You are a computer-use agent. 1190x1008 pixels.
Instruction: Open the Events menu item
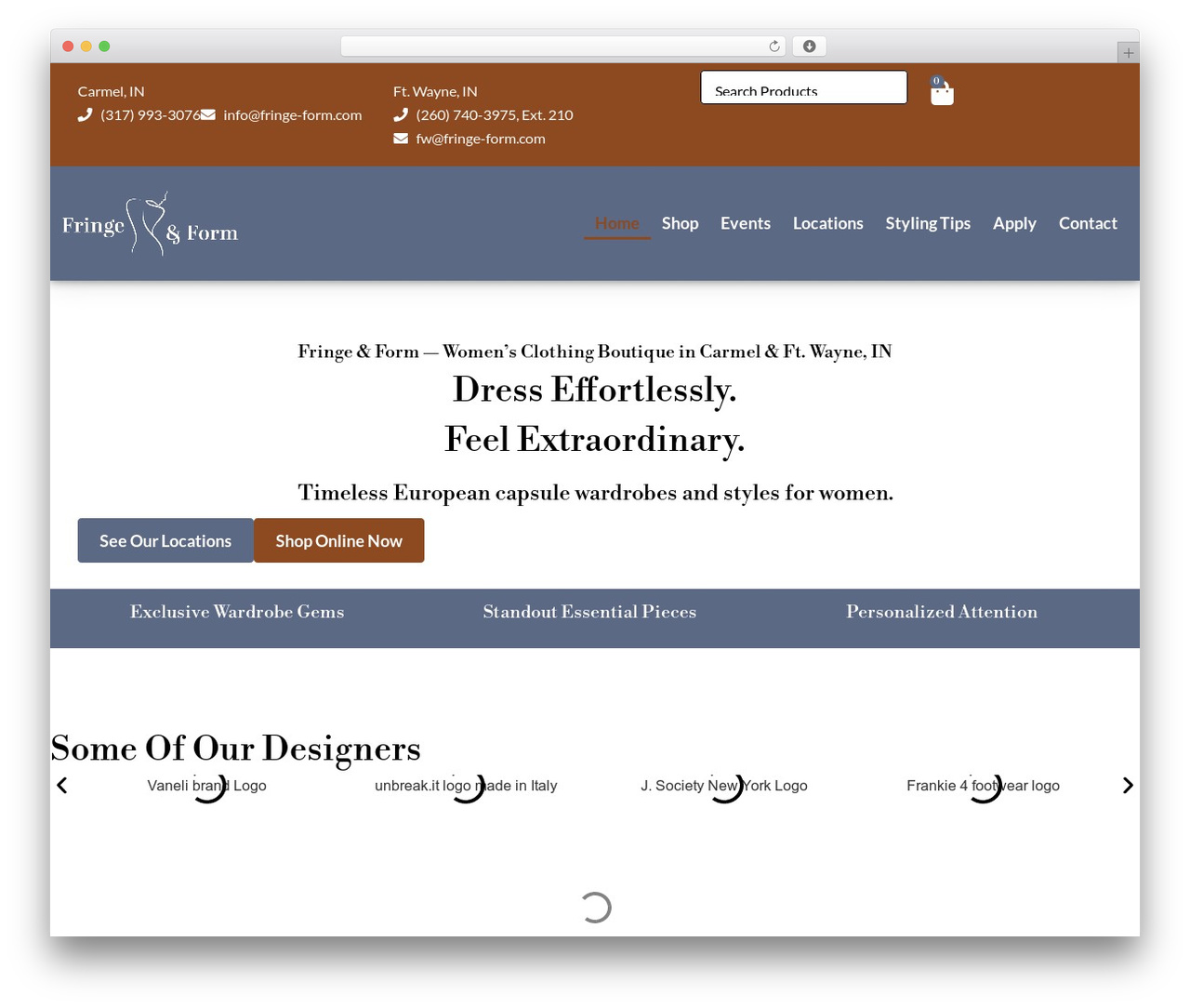(x=746, y=223)
